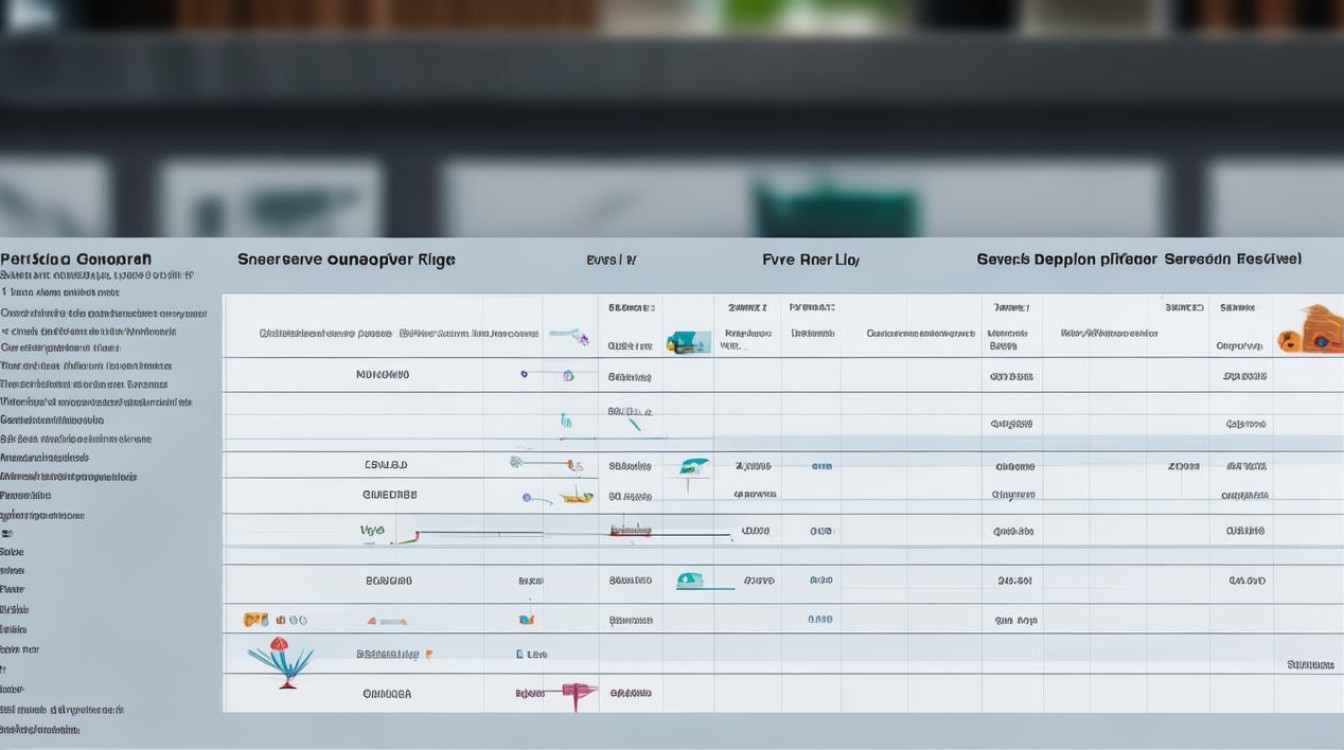This screenshot has width=1344, height=750.
Task: Click the orange cabinet icon in table header
Action: click(1310, 330)
